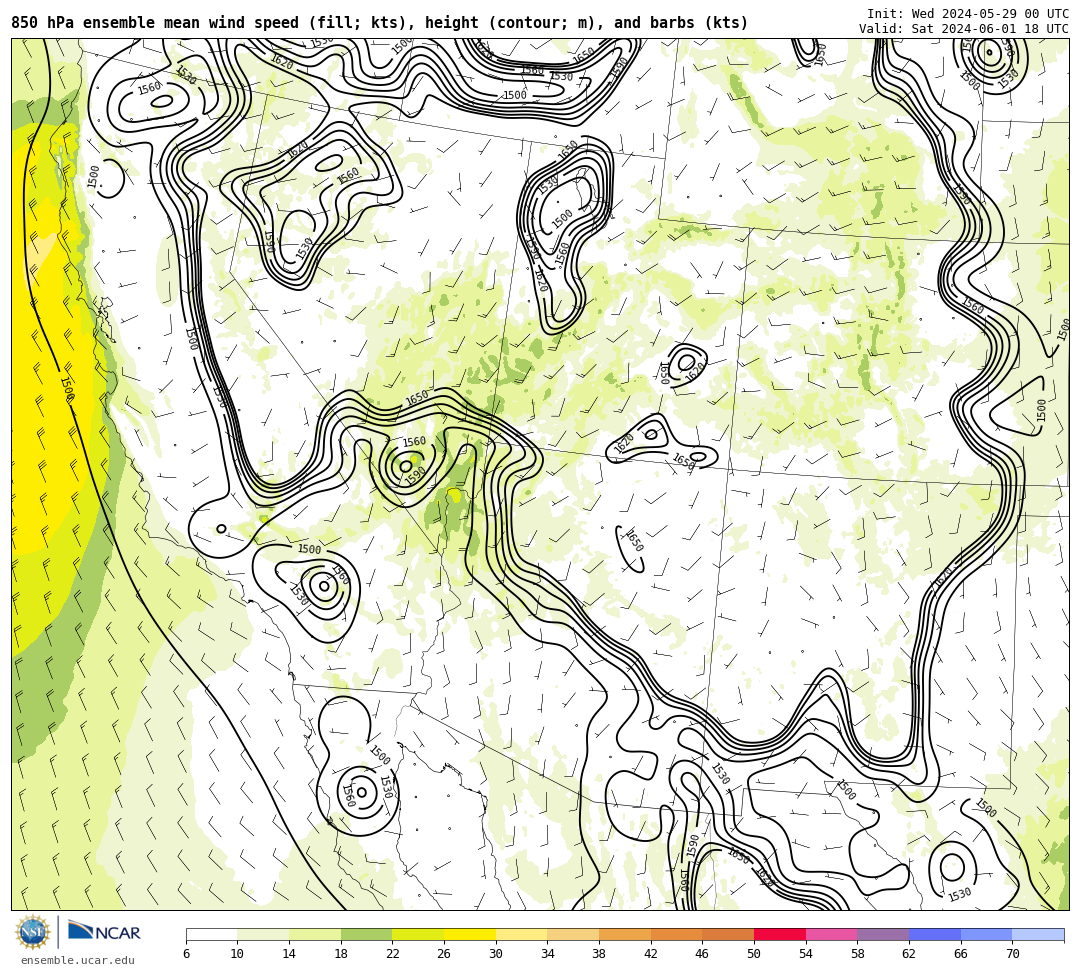Screen dimensions: 1080x973
Task: Pick the light blue colorbar segment above 70
Action: [x=1038, y=934]
